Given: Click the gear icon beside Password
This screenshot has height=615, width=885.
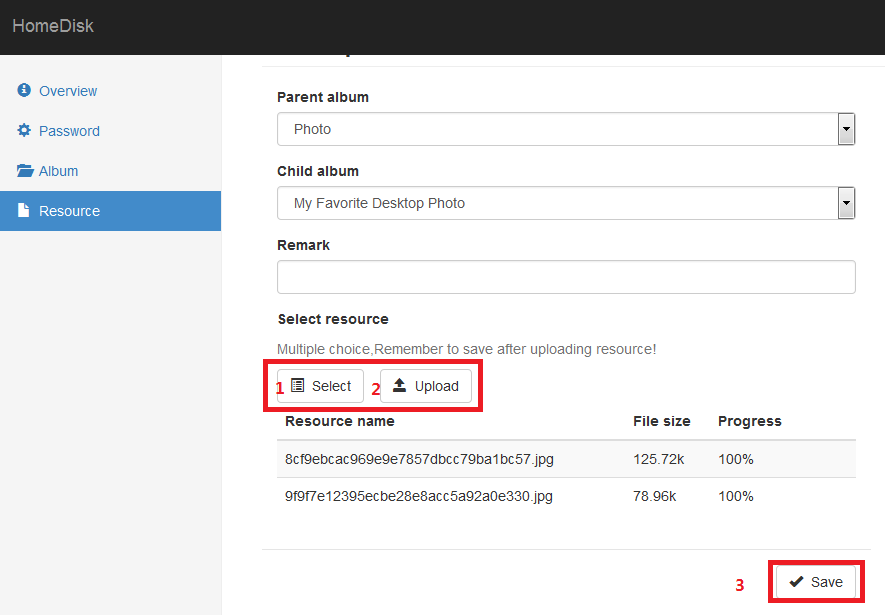Looking at the screenshot, I should click(x=23, y=130).
